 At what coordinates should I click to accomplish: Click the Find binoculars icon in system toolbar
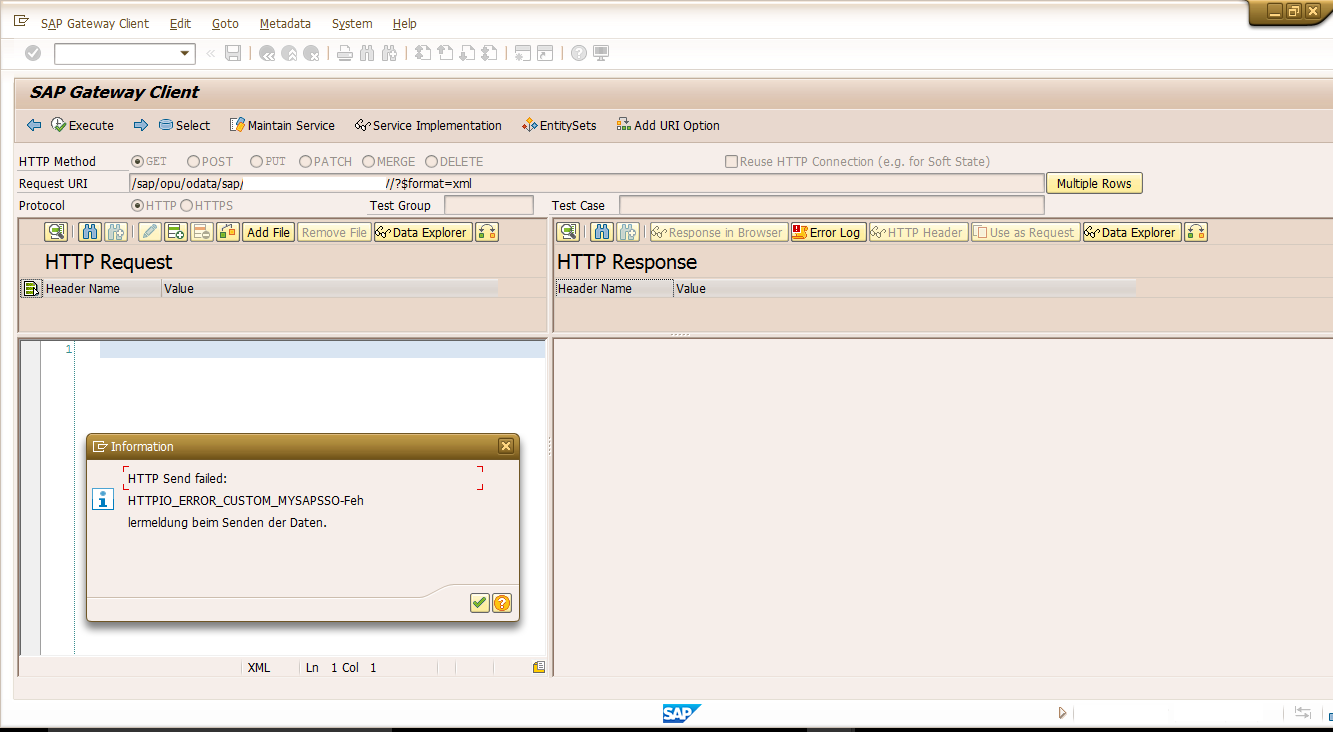(367, 54)
